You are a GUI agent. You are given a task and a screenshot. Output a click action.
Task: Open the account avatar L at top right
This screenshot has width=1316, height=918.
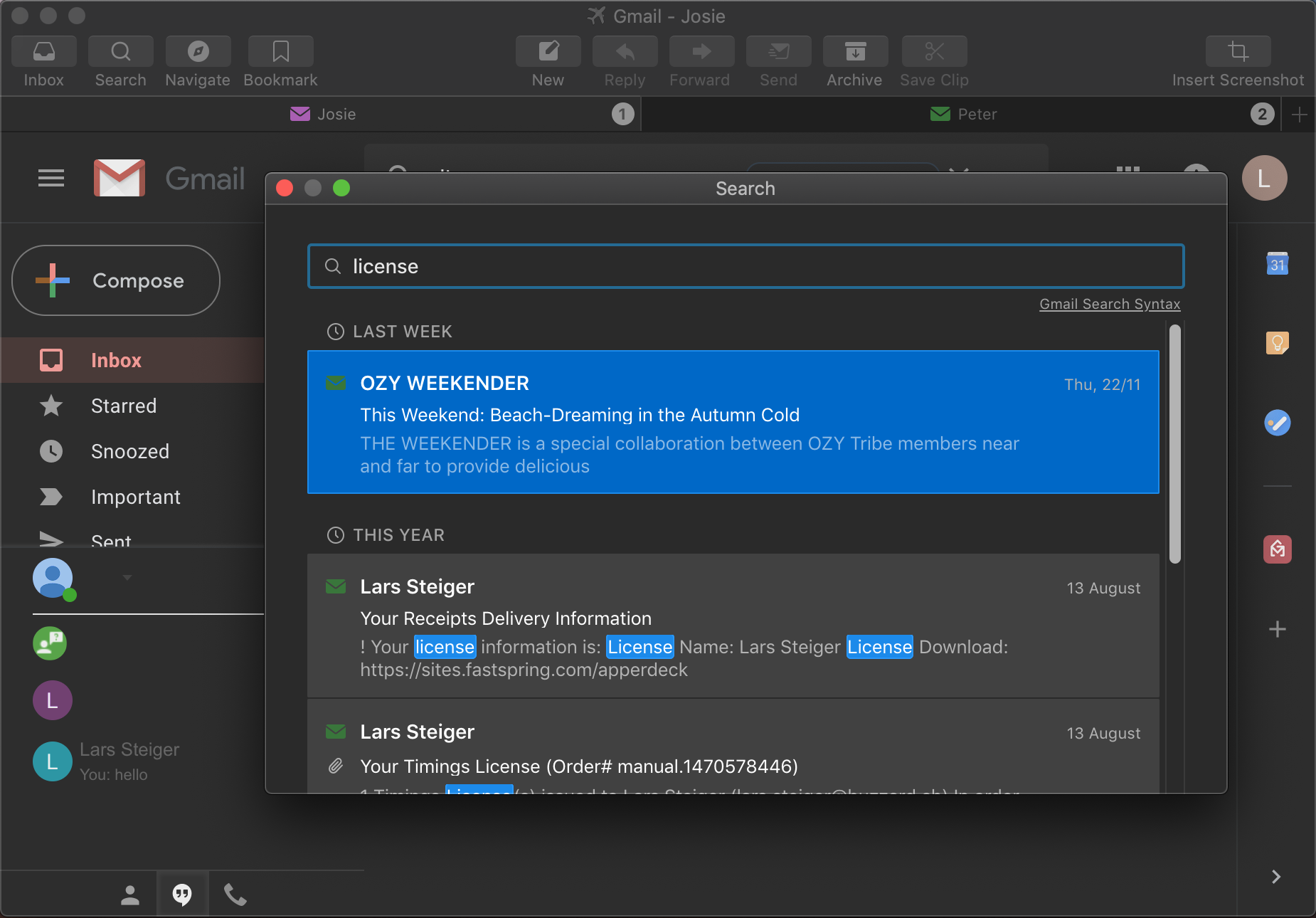coord(1264,178)
